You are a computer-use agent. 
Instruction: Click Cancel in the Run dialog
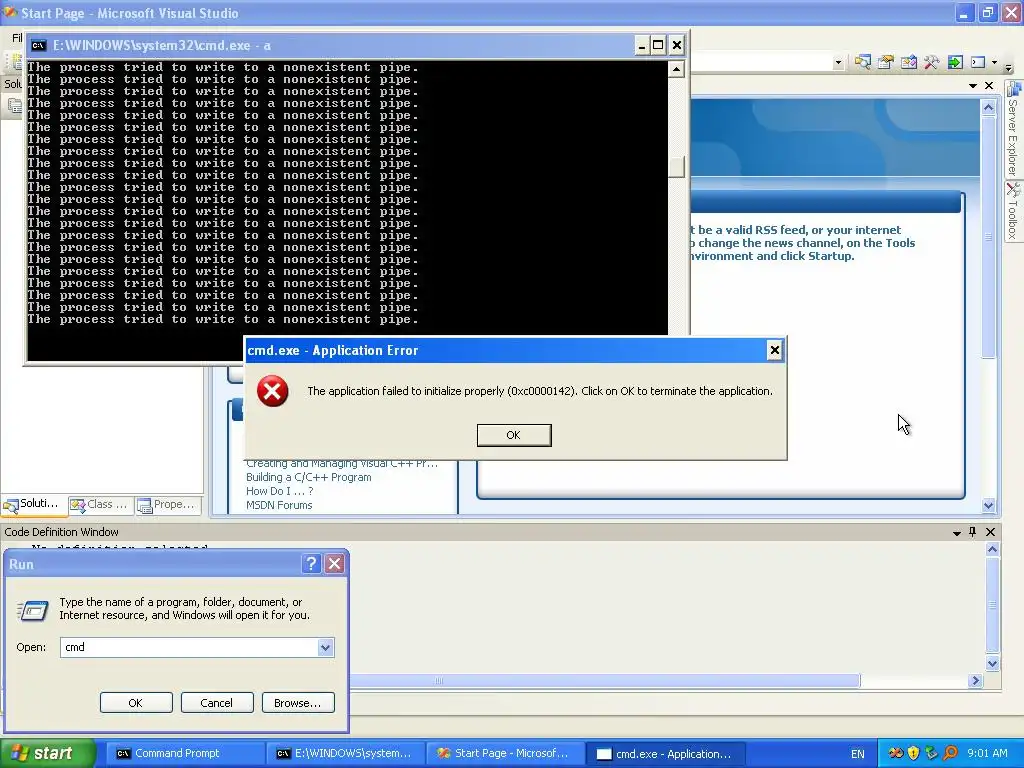tap(217, 703)
